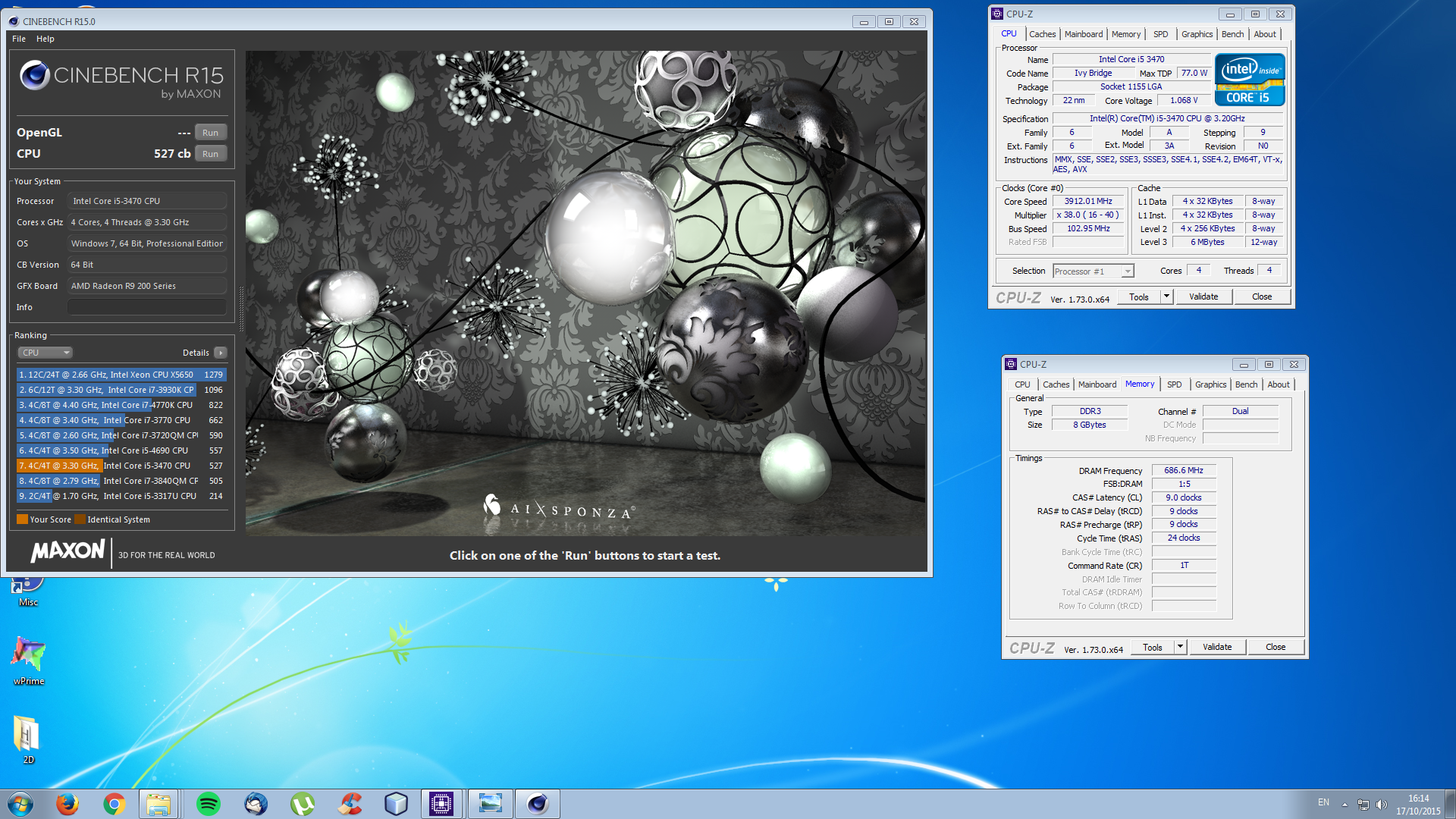Open Bench tab in top CPU-Z window
This screenshot has height=819, width=1456.
click(1232, 34)
